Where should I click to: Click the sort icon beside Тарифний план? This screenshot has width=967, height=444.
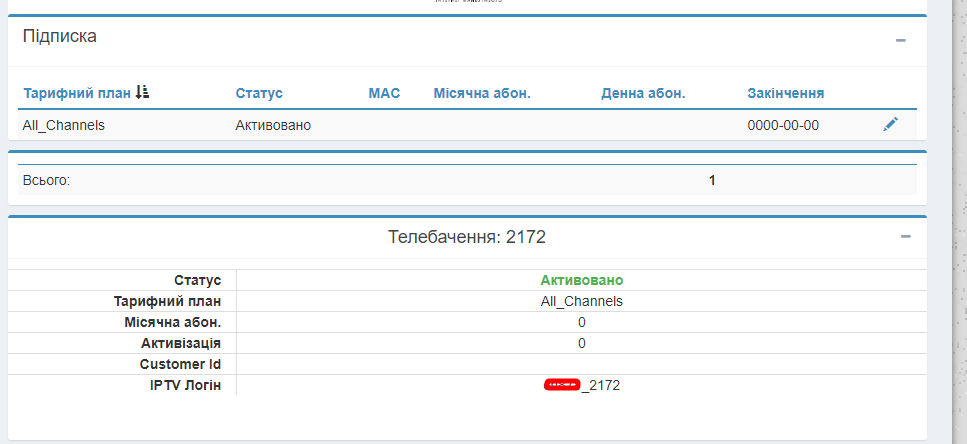(142, 93)
